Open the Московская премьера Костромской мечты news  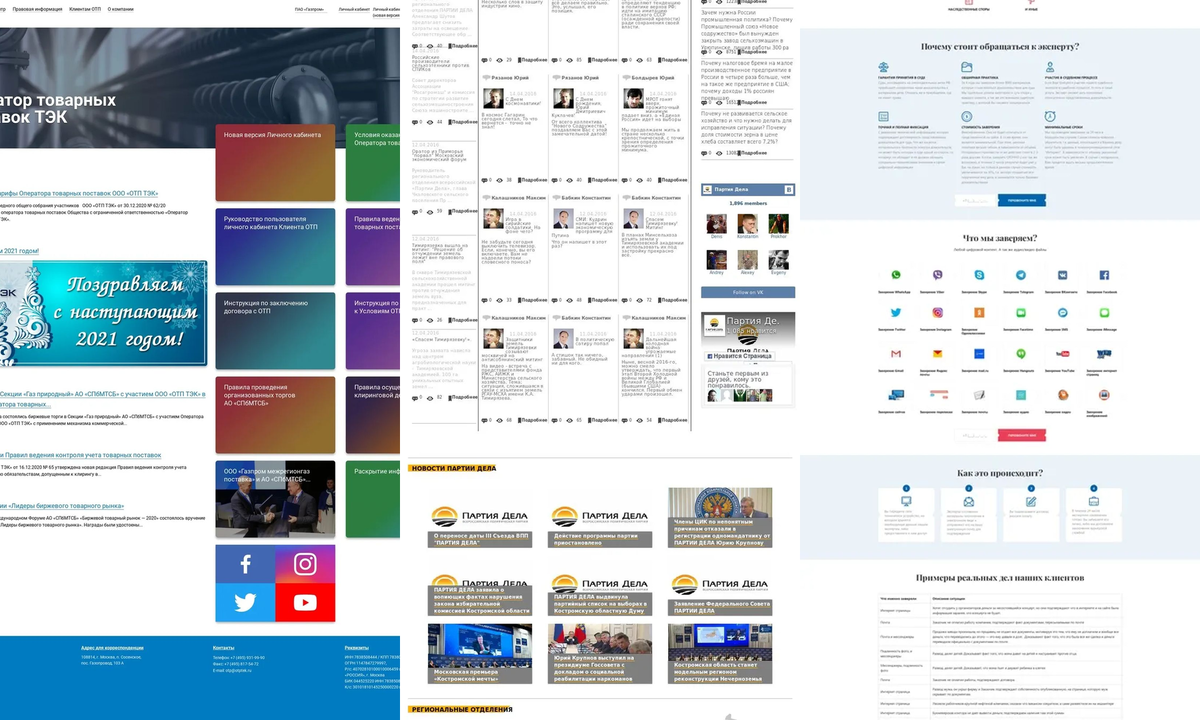[x=480, y=654]
